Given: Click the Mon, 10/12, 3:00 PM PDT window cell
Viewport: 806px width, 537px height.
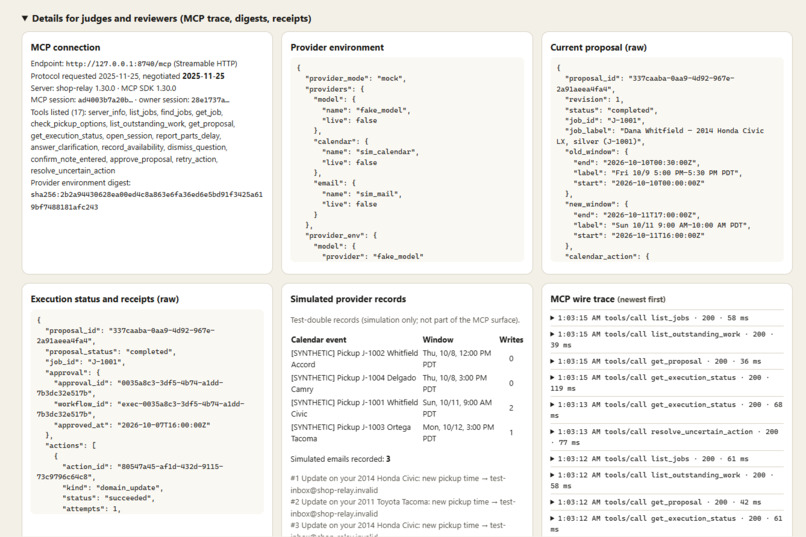Looking at the screenshot, I should (459, 433).
